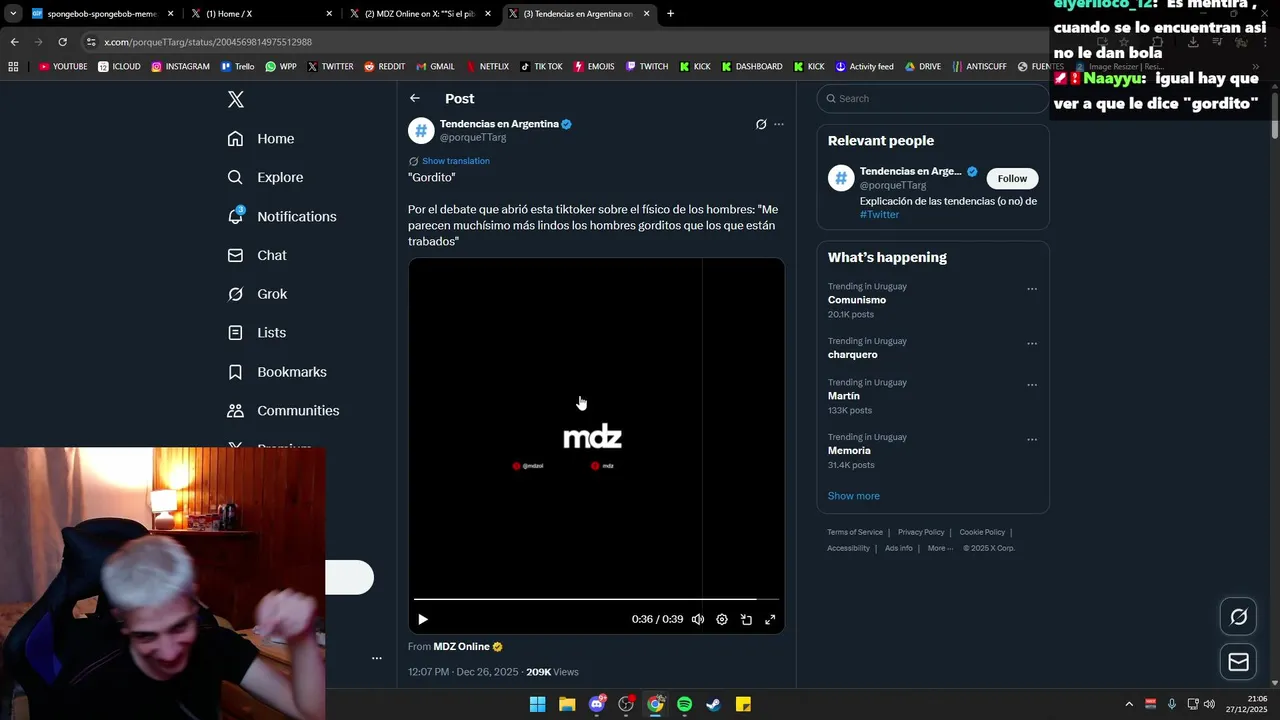
Task: Click the browser address bar URL
Action: [x=208, y=42]
